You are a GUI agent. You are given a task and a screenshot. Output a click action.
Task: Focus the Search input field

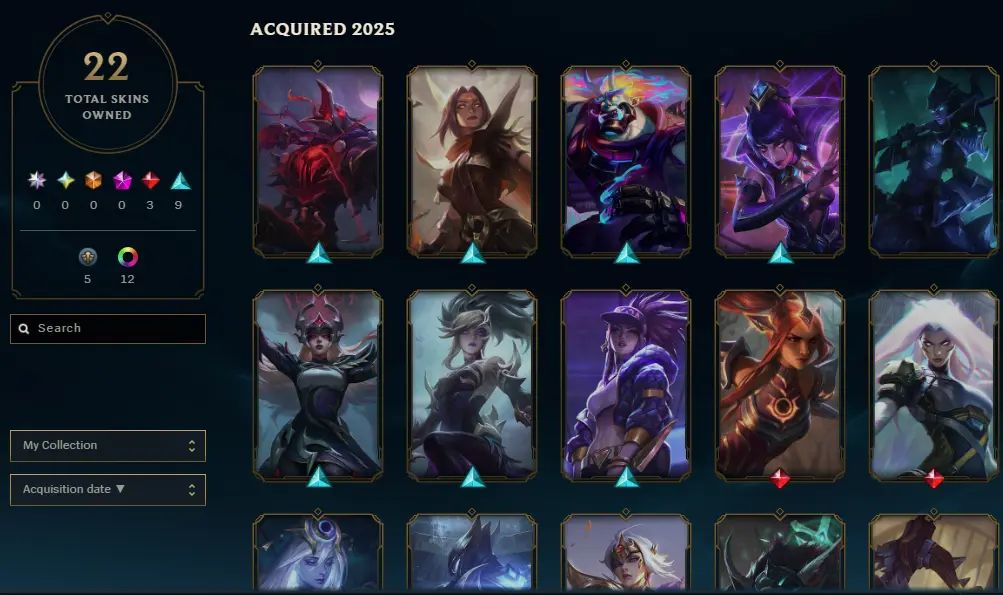107,329
